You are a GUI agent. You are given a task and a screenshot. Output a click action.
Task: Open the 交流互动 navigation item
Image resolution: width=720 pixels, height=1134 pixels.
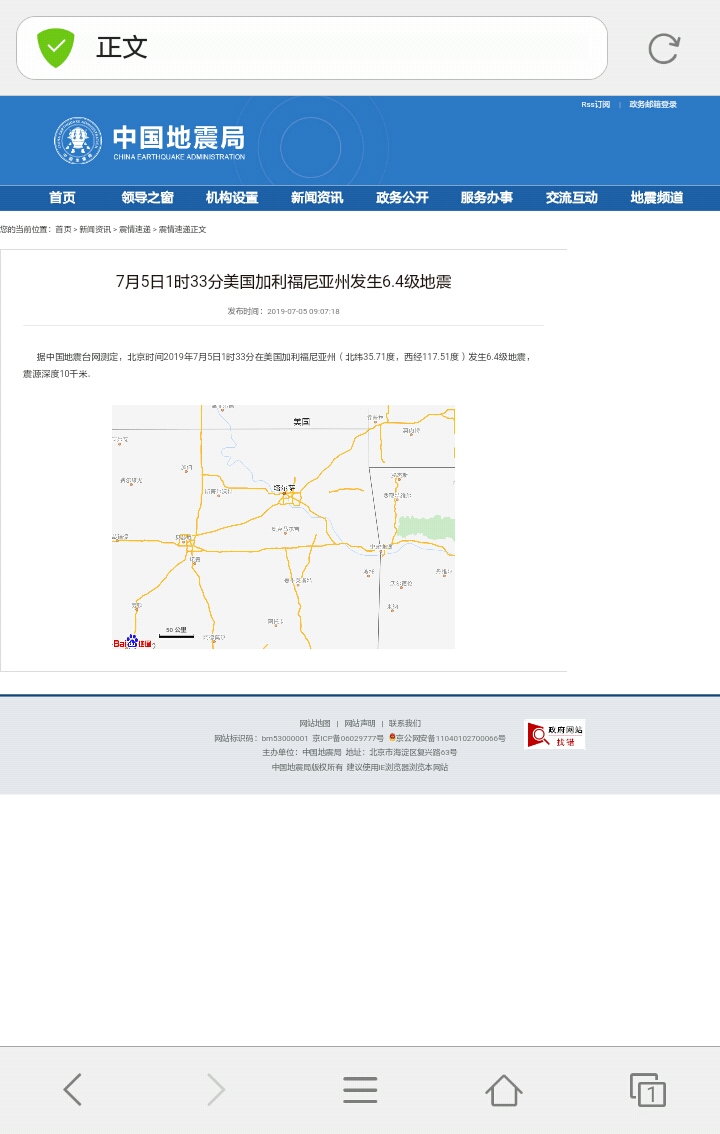point(572,197)
